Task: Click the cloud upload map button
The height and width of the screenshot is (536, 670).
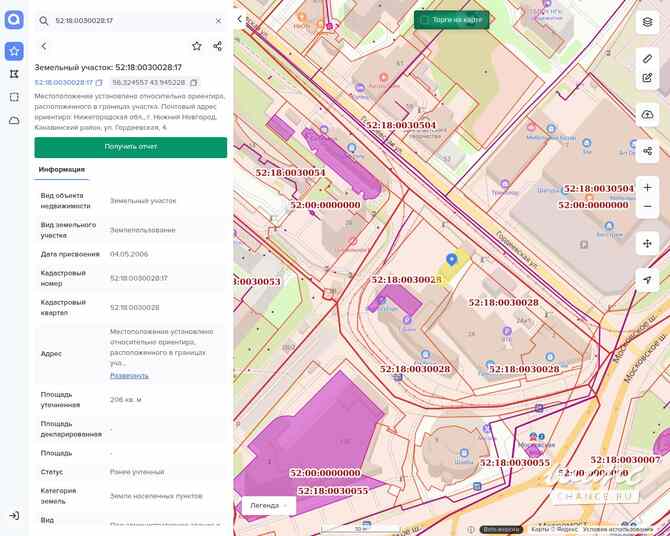Action: pyautogui.click(x=647, y=115)
